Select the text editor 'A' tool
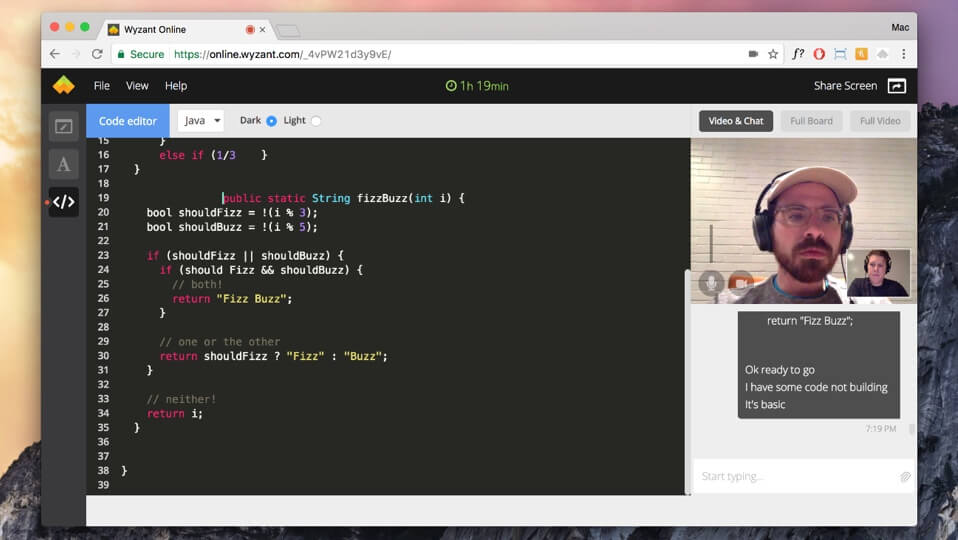Viewport: 958px width, 540px height. pos(63,164)
